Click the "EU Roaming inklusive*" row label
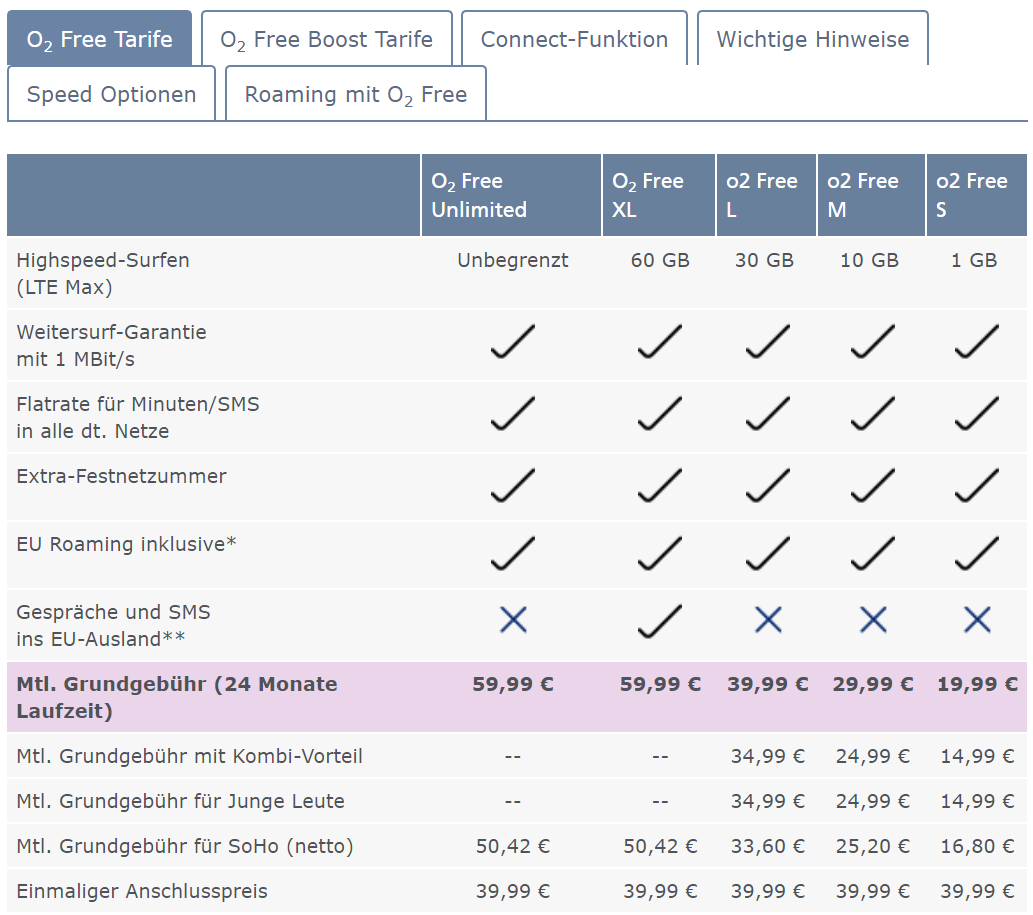Viewport: 1033px width, 915px height. click(126, 544)
